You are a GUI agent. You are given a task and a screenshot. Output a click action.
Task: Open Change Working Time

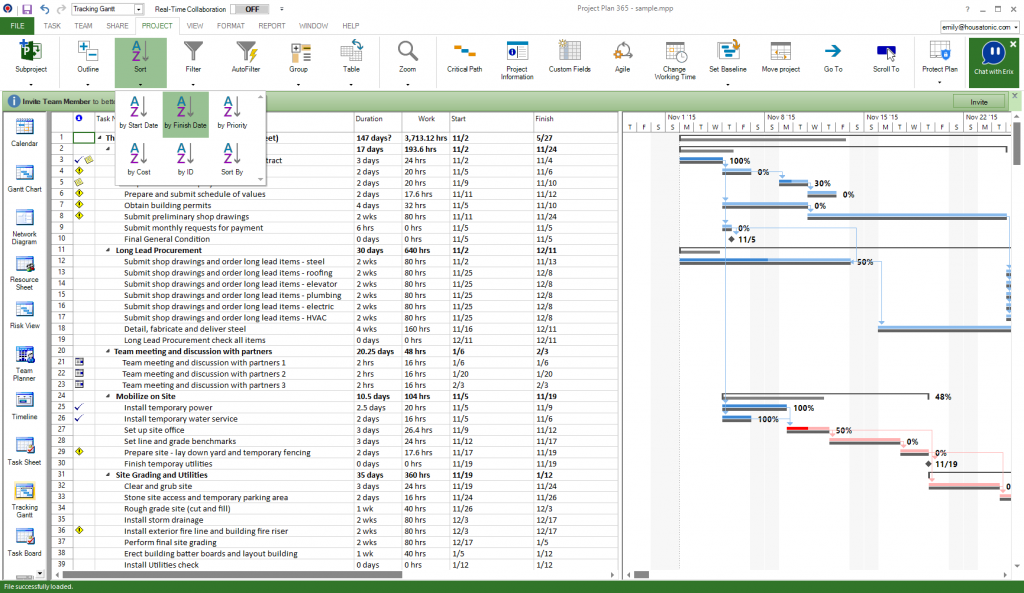[x=675, y=60]
